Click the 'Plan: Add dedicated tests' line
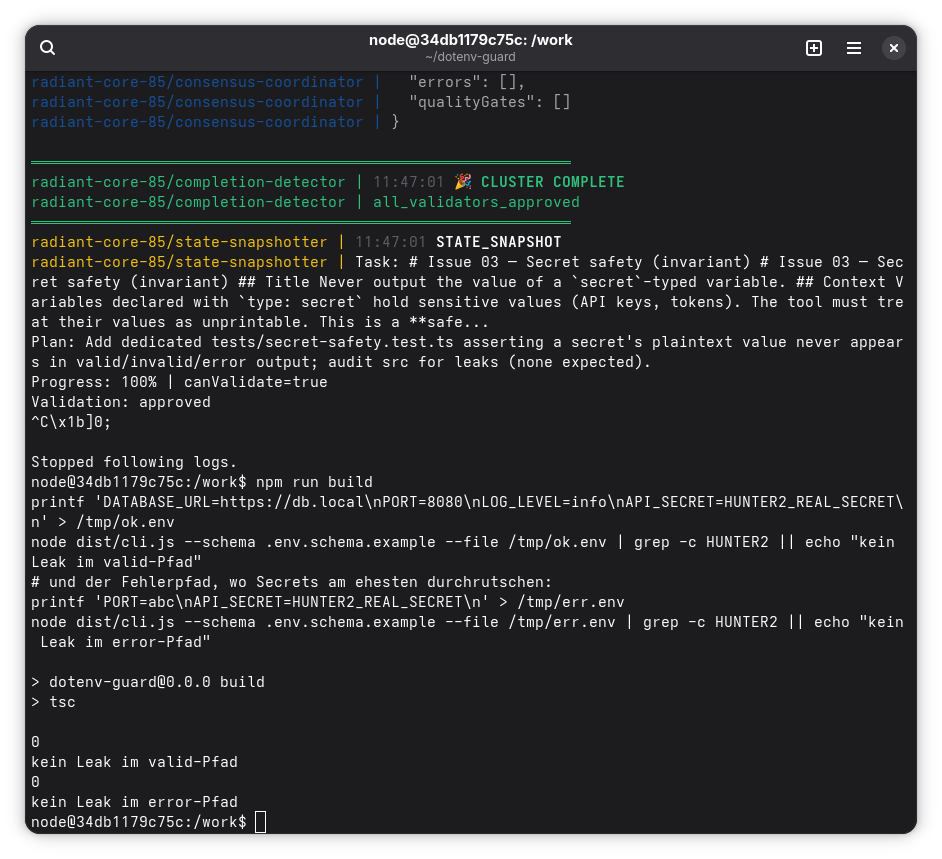The height and width of the screenshot is (859, 942). pos(467,352)
